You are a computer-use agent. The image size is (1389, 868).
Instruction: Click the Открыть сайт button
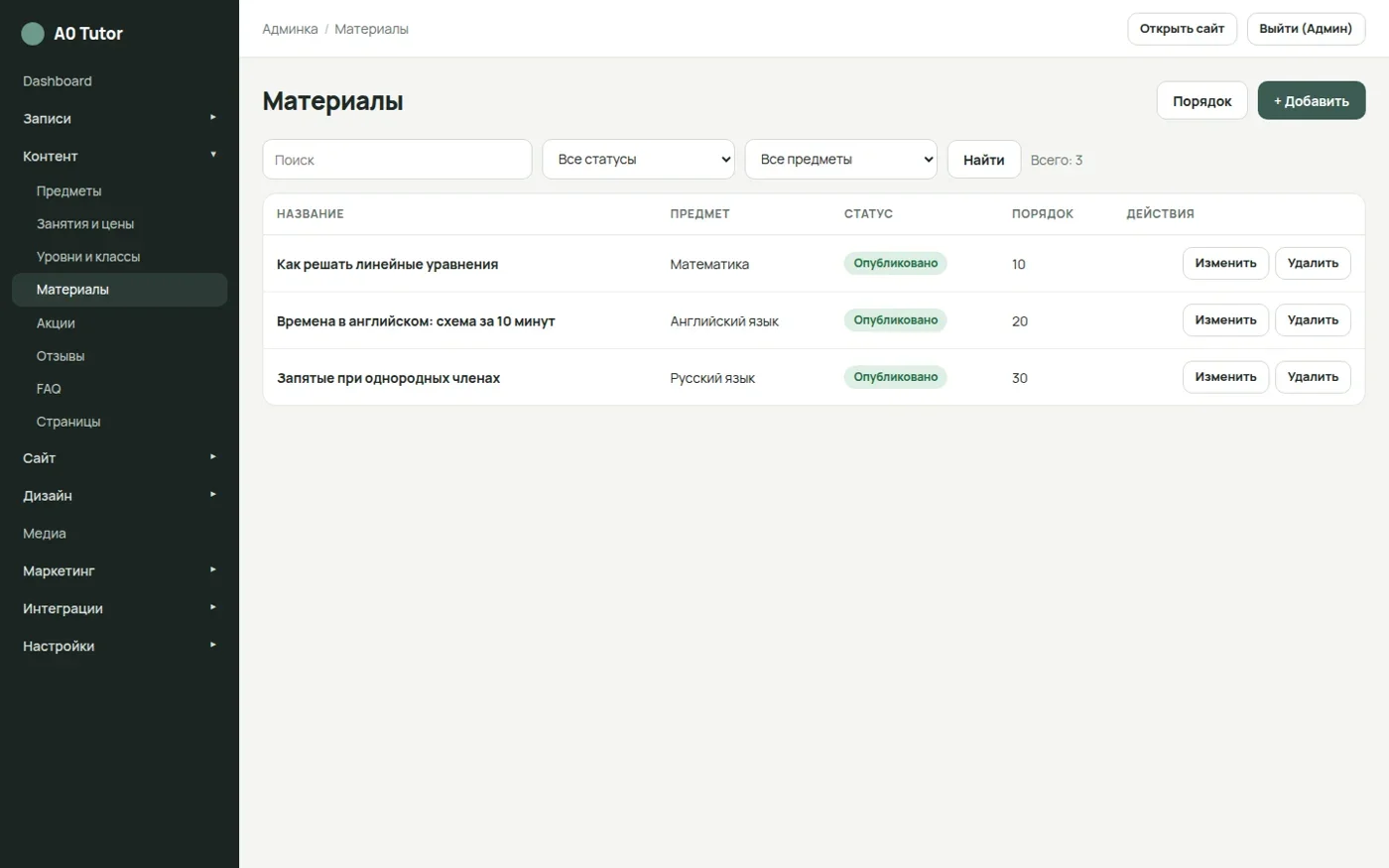pyautogui.click(x=1182, y=29)
